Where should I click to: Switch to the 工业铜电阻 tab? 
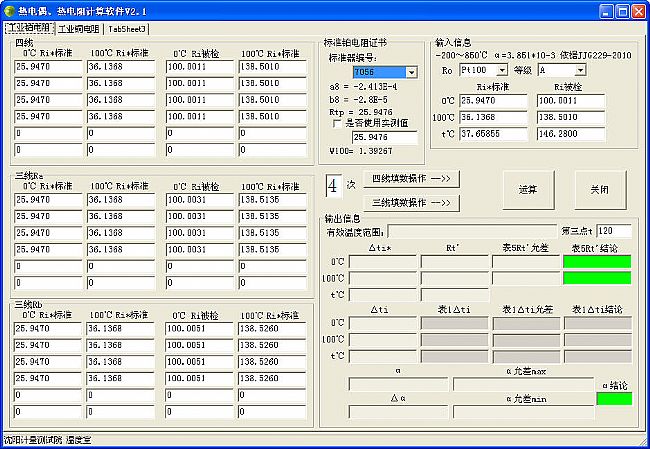click(79, 29)
